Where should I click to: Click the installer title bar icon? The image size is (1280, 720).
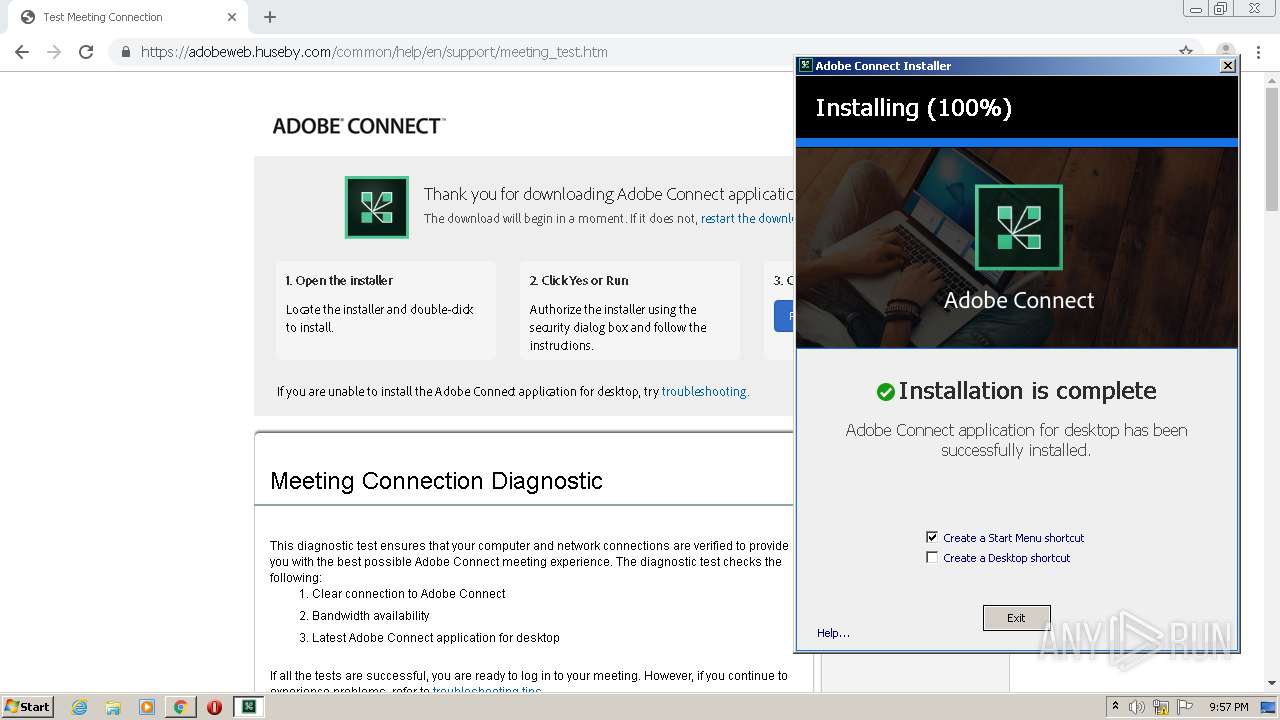(x=805, y=66)
